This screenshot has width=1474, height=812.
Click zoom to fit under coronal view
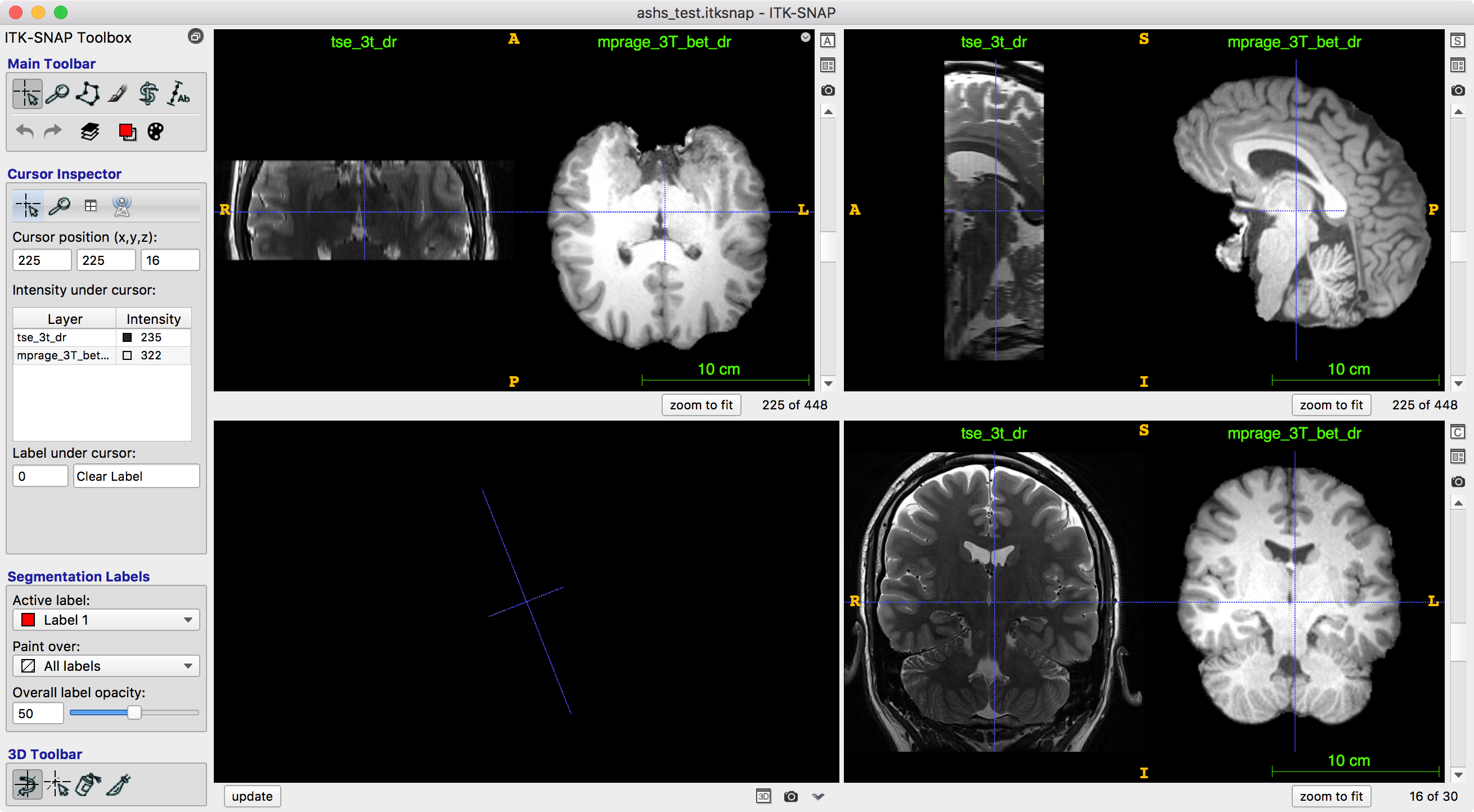(x=1331, y=796)
